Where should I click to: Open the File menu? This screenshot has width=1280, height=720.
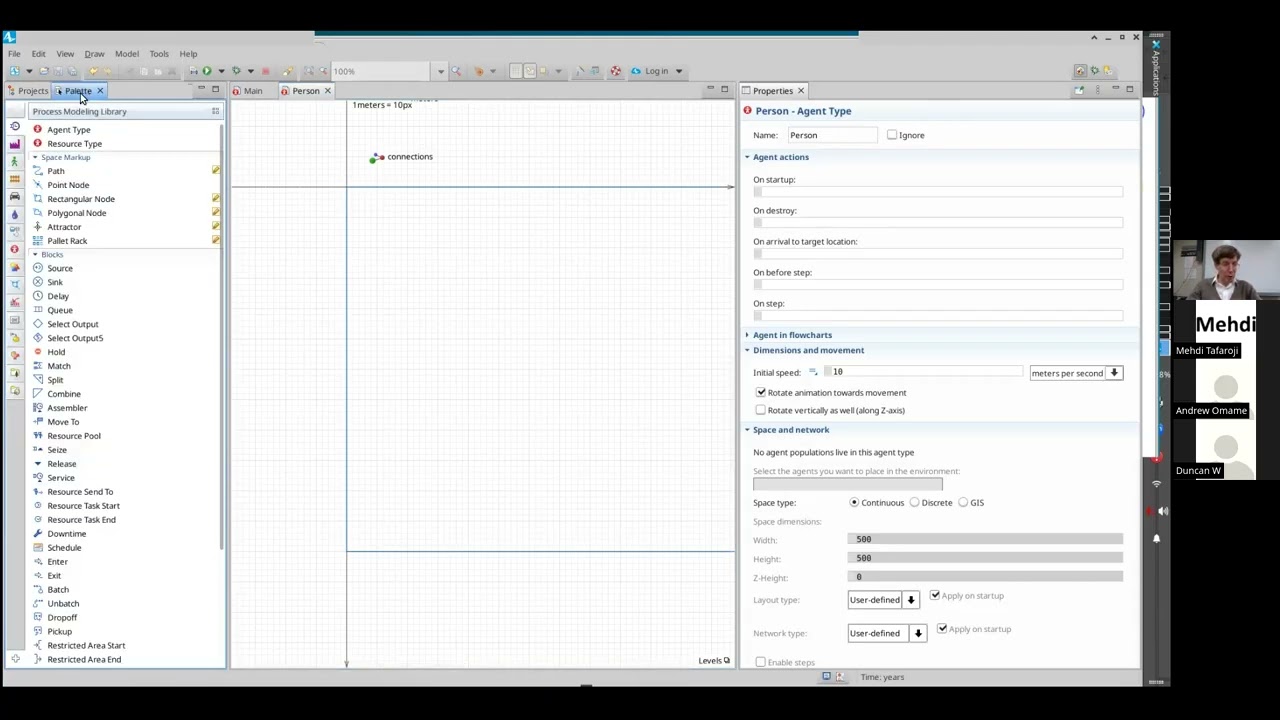tap(14, 54)
